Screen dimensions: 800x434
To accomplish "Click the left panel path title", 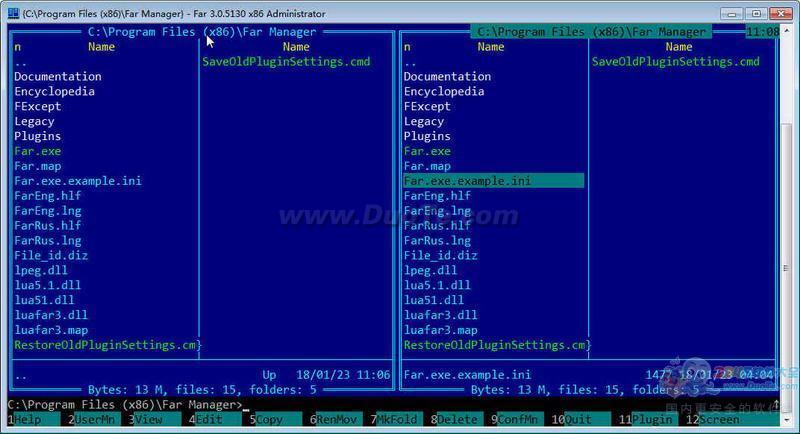I will click(202, 32).
